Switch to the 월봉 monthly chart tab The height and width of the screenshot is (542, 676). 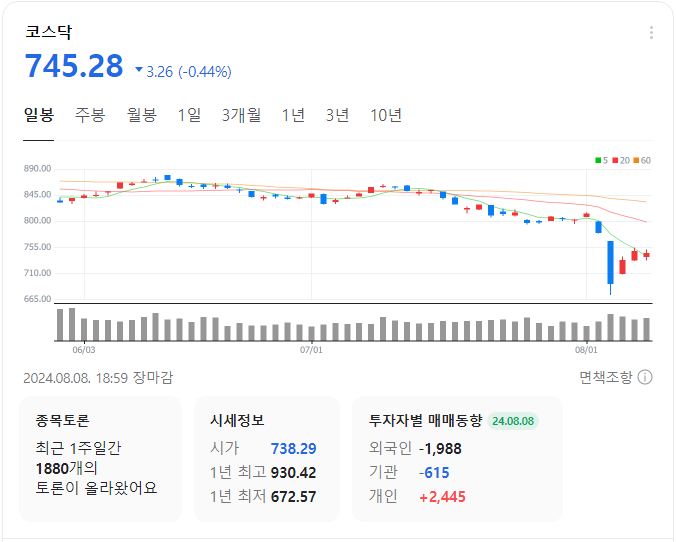coord(141,116)
